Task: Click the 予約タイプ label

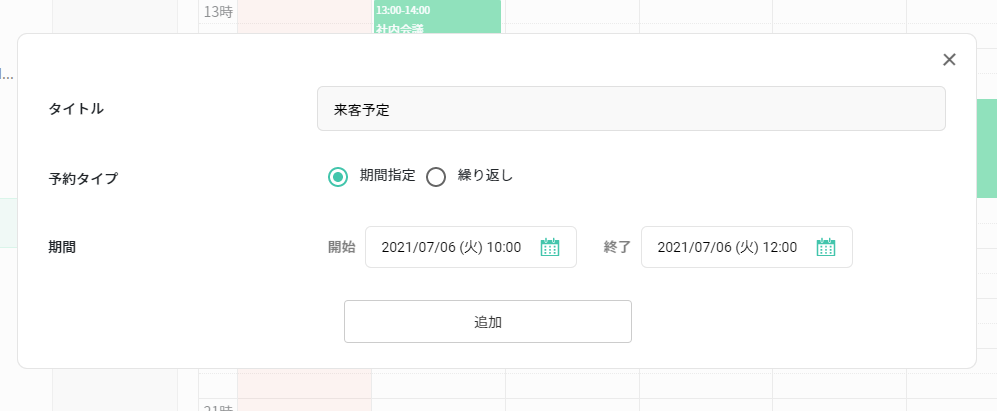Action: click(83, 179)
